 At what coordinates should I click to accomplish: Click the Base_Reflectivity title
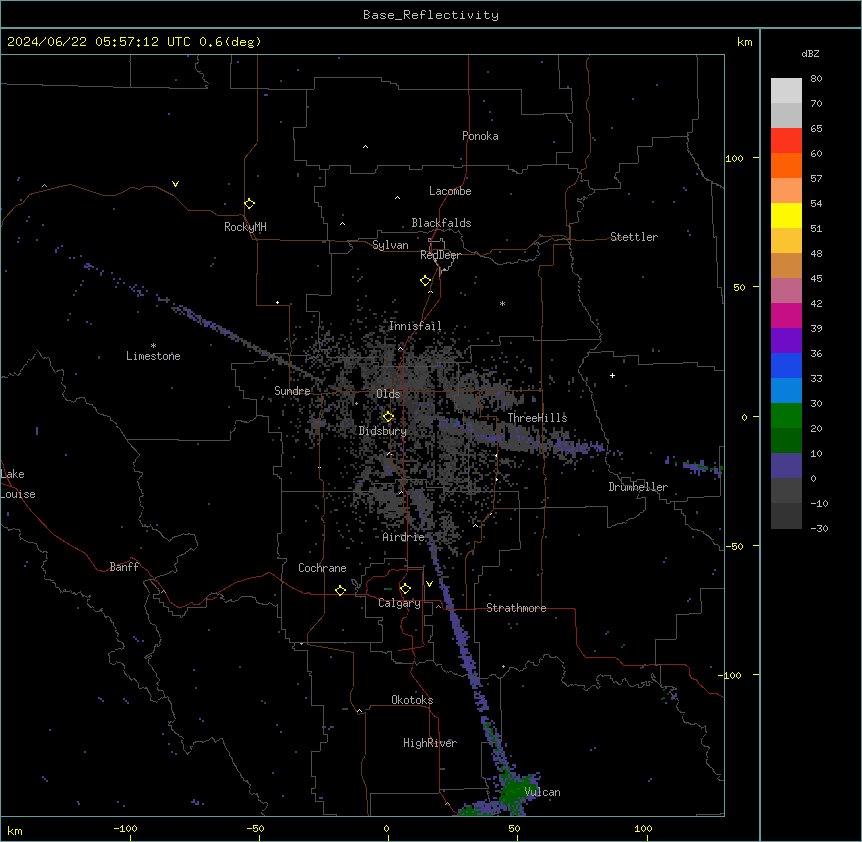431,15
